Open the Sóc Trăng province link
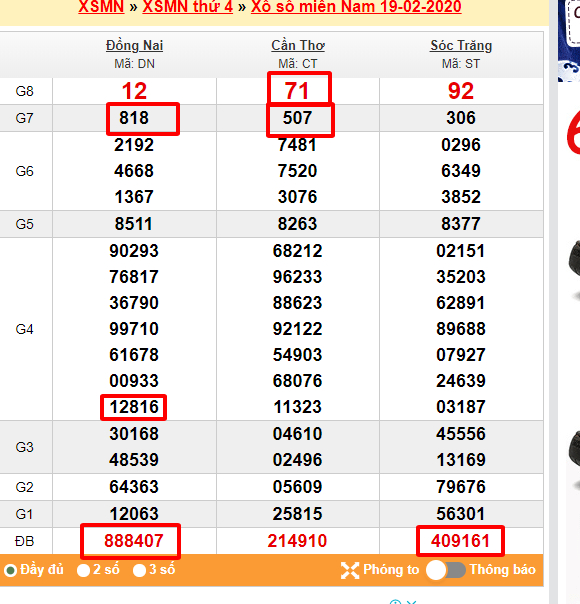The width and height of the screenshot is (580, 604). 461,45
